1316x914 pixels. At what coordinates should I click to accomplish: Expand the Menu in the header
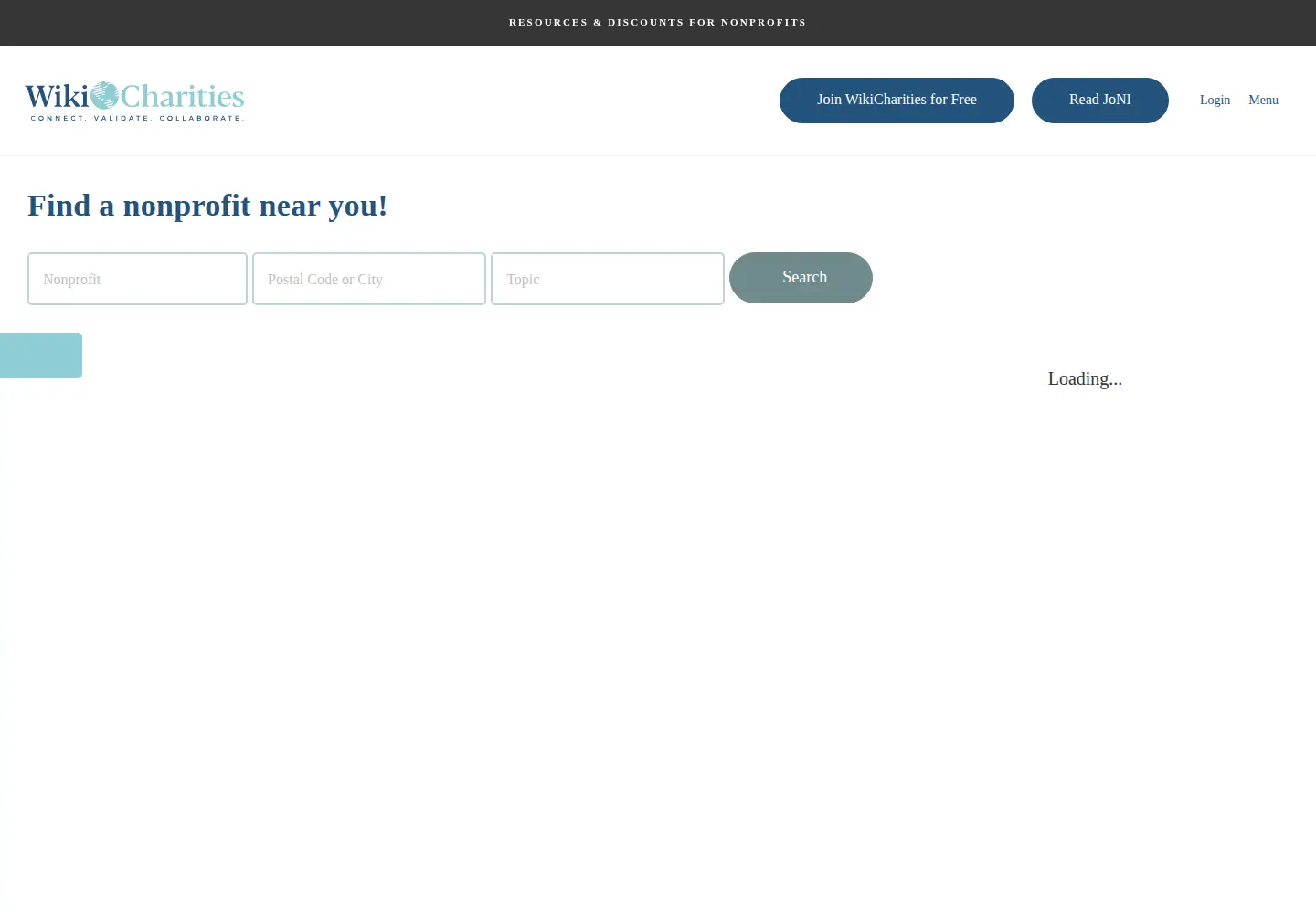(x=1263, y=100)
